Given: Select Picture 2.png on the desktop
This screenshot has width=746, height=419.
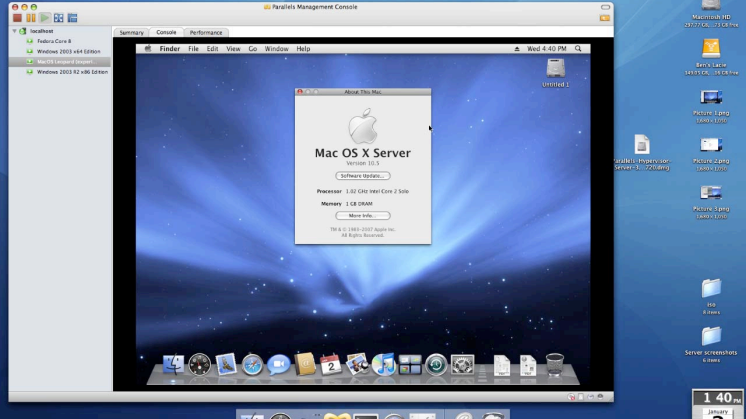Looking at the screenshot, I should [711, 153].
